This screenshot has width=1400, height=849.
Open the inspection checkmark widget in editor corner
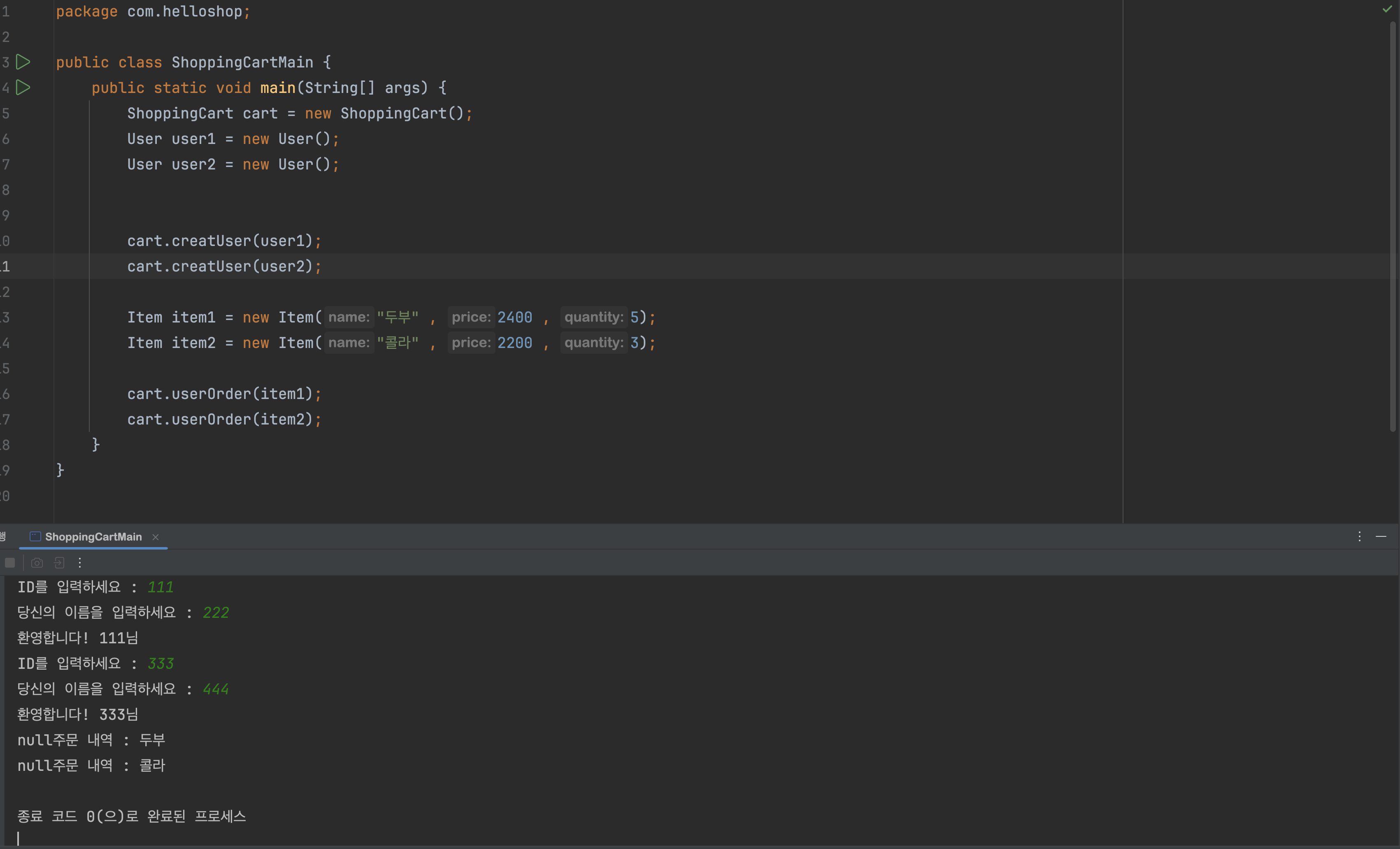(x=1387, y=9)
